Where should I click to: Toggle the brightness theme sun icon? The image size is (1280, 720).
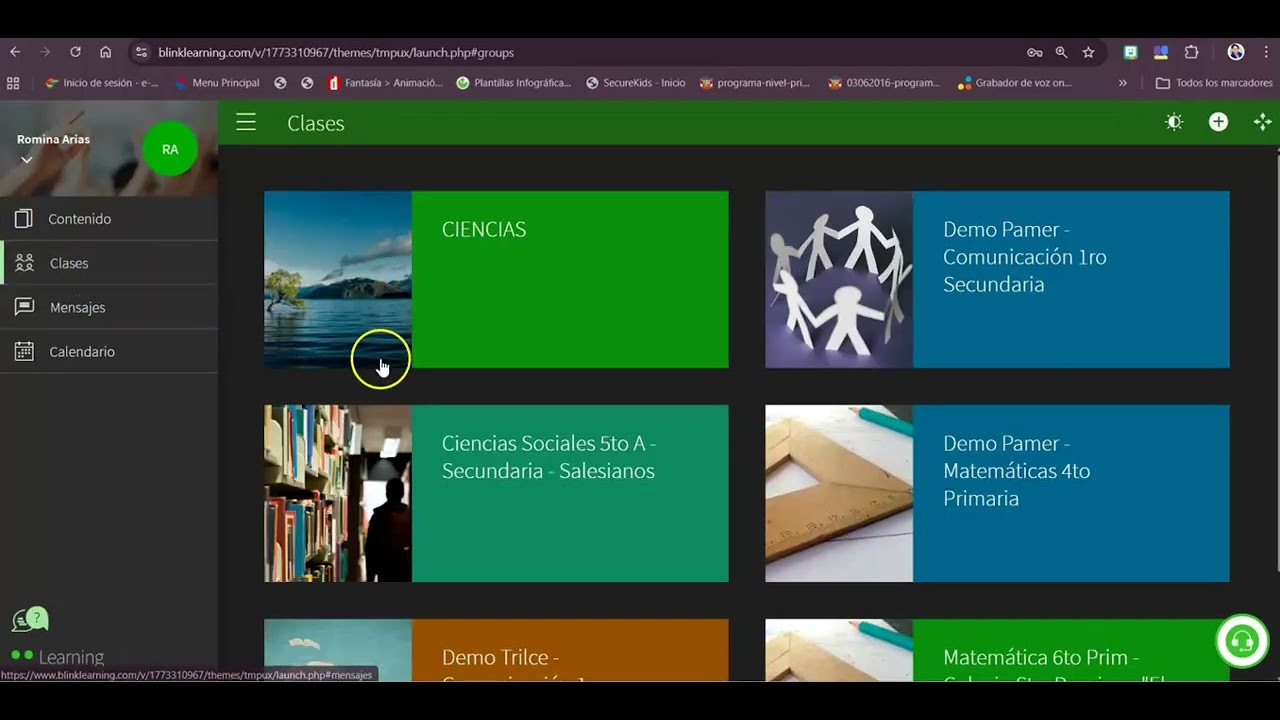click(x=1174, y=122)
